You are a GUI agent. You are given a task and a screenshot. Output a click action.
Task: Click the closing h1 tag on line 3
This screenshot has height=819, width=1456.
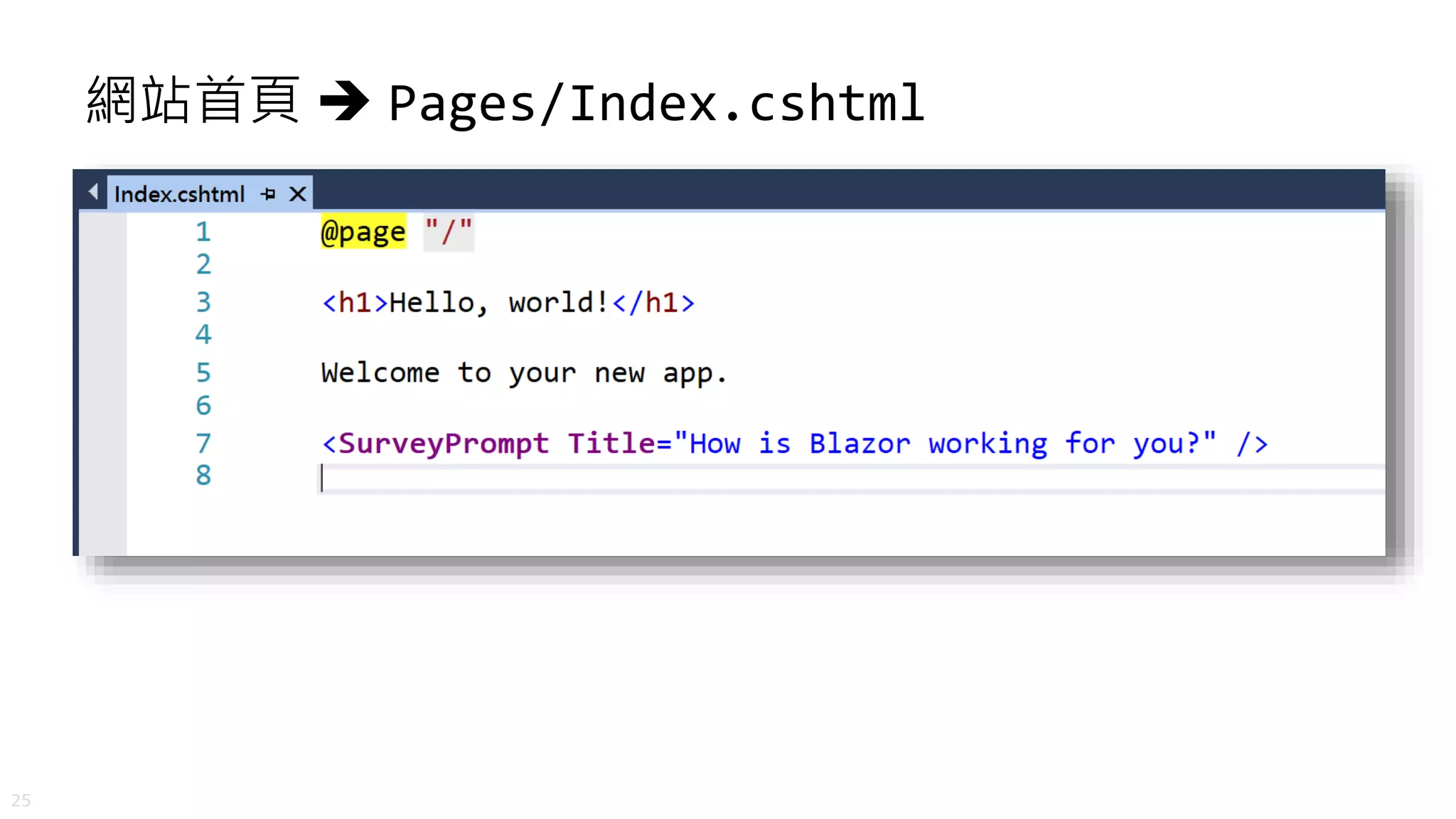click(653, 303)
